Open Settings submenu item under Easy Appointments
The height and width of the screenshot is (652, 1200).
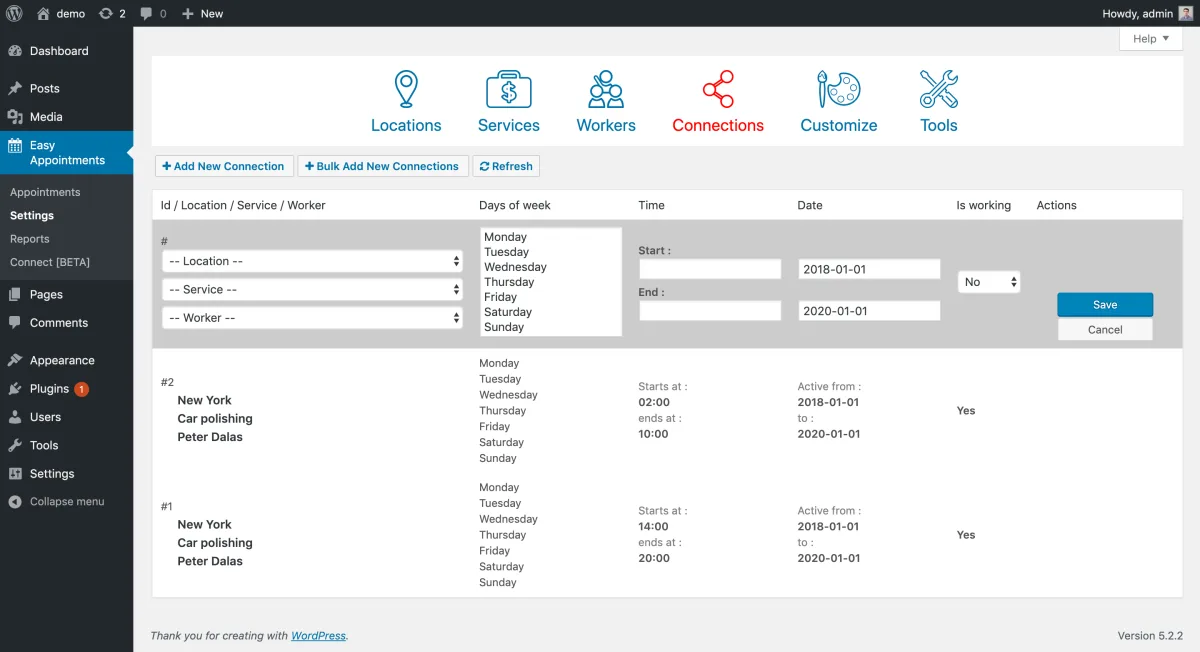32,215
